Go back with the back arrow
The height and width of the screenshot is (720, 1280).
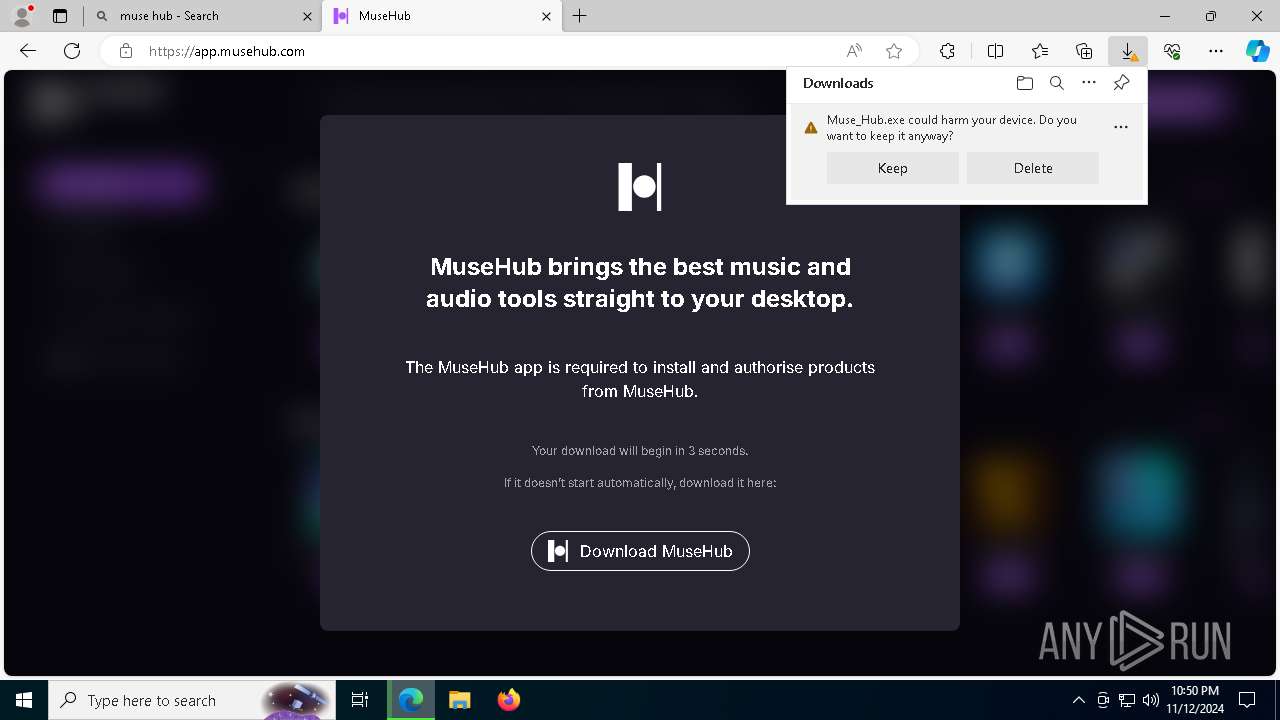(x=28, y=51)
